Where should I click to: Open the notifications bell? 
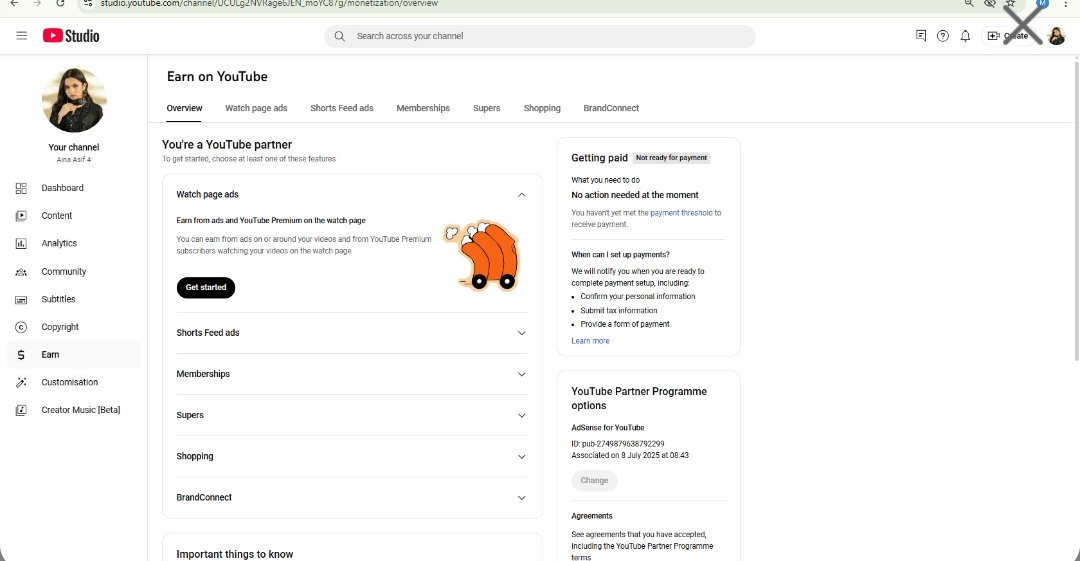(966, 36)
